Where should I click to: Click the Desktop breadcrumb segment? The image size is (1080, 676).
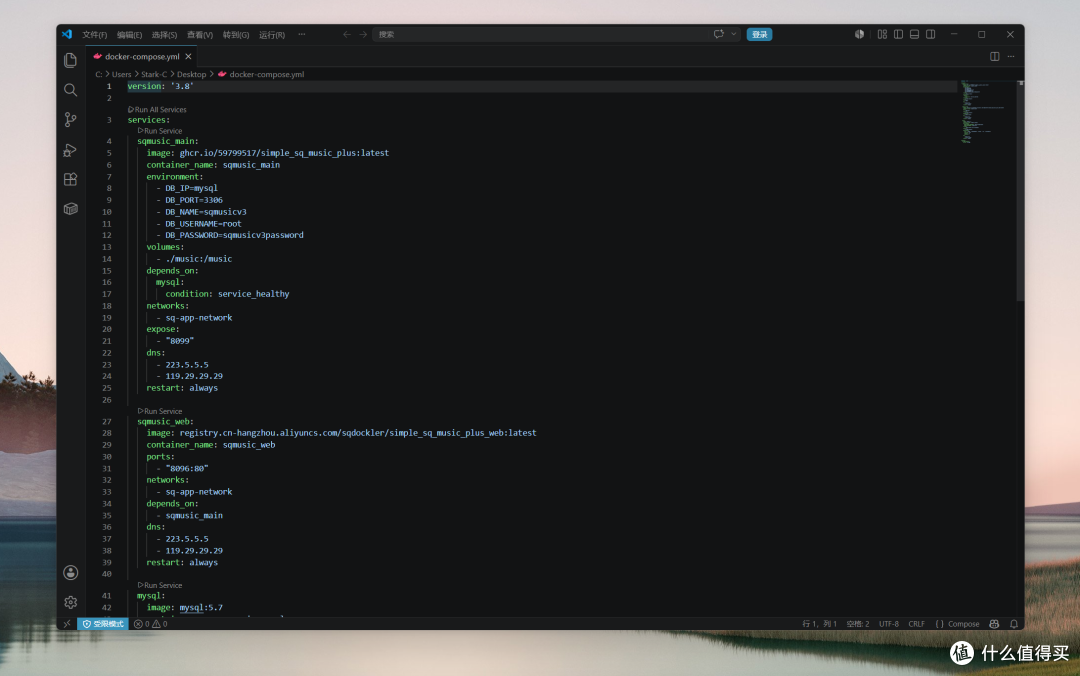pos(191,74)
